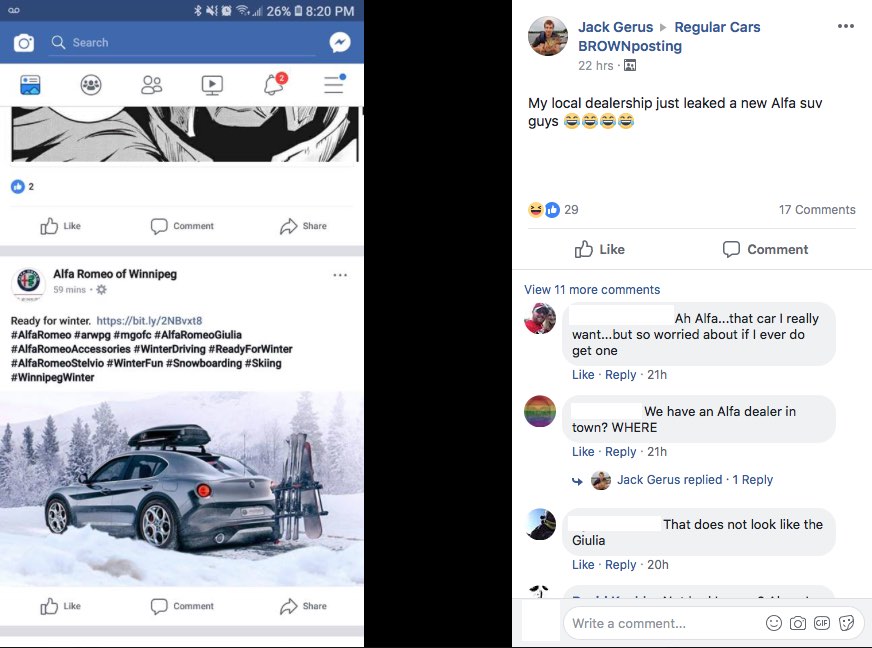Open Messenger from the top bar

(x=340, y=43)
